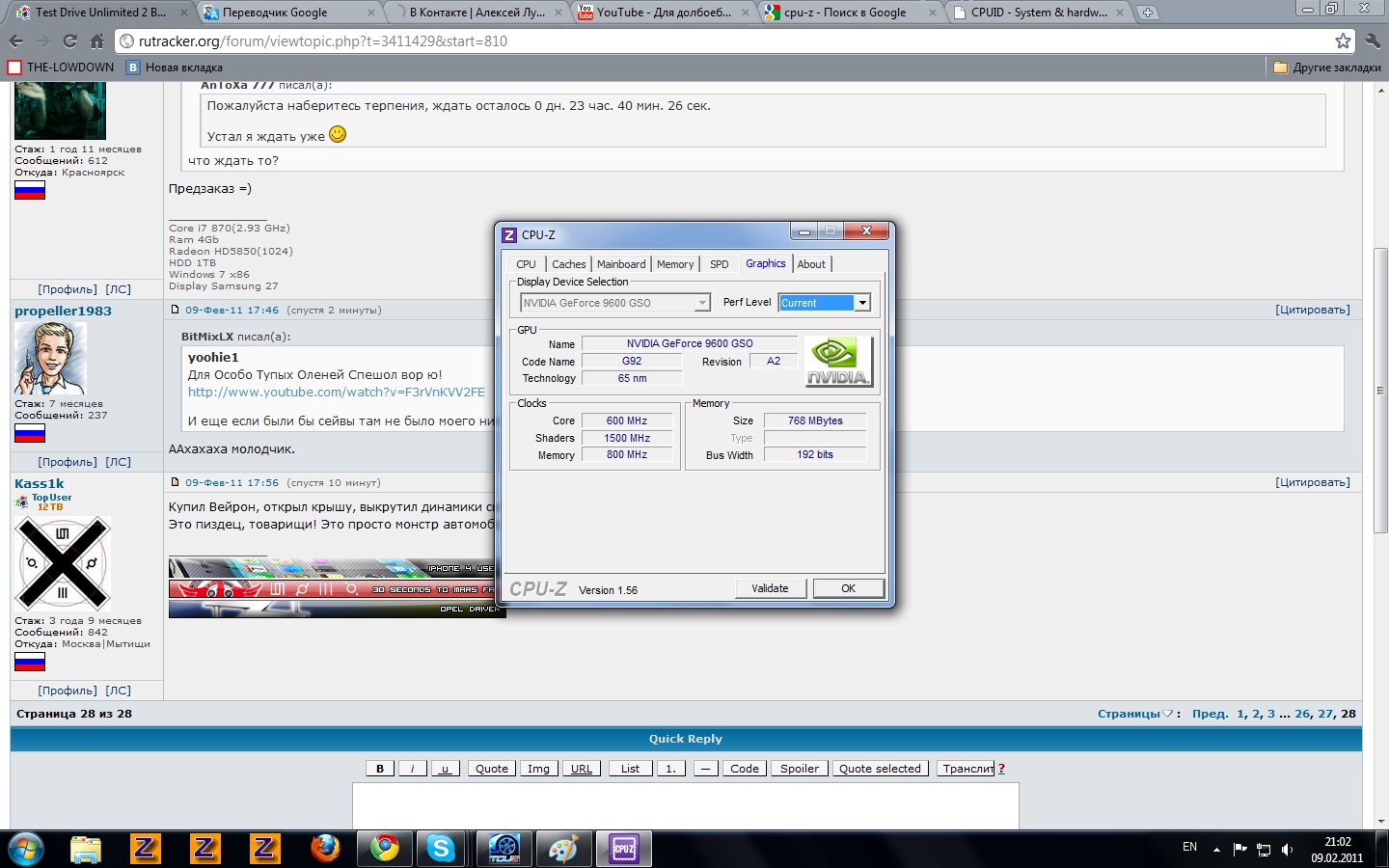Screen dimensions: 1389x868
Task: Open the post icon beside 09-Фев-11 17:46
Action: pos(175,310)
